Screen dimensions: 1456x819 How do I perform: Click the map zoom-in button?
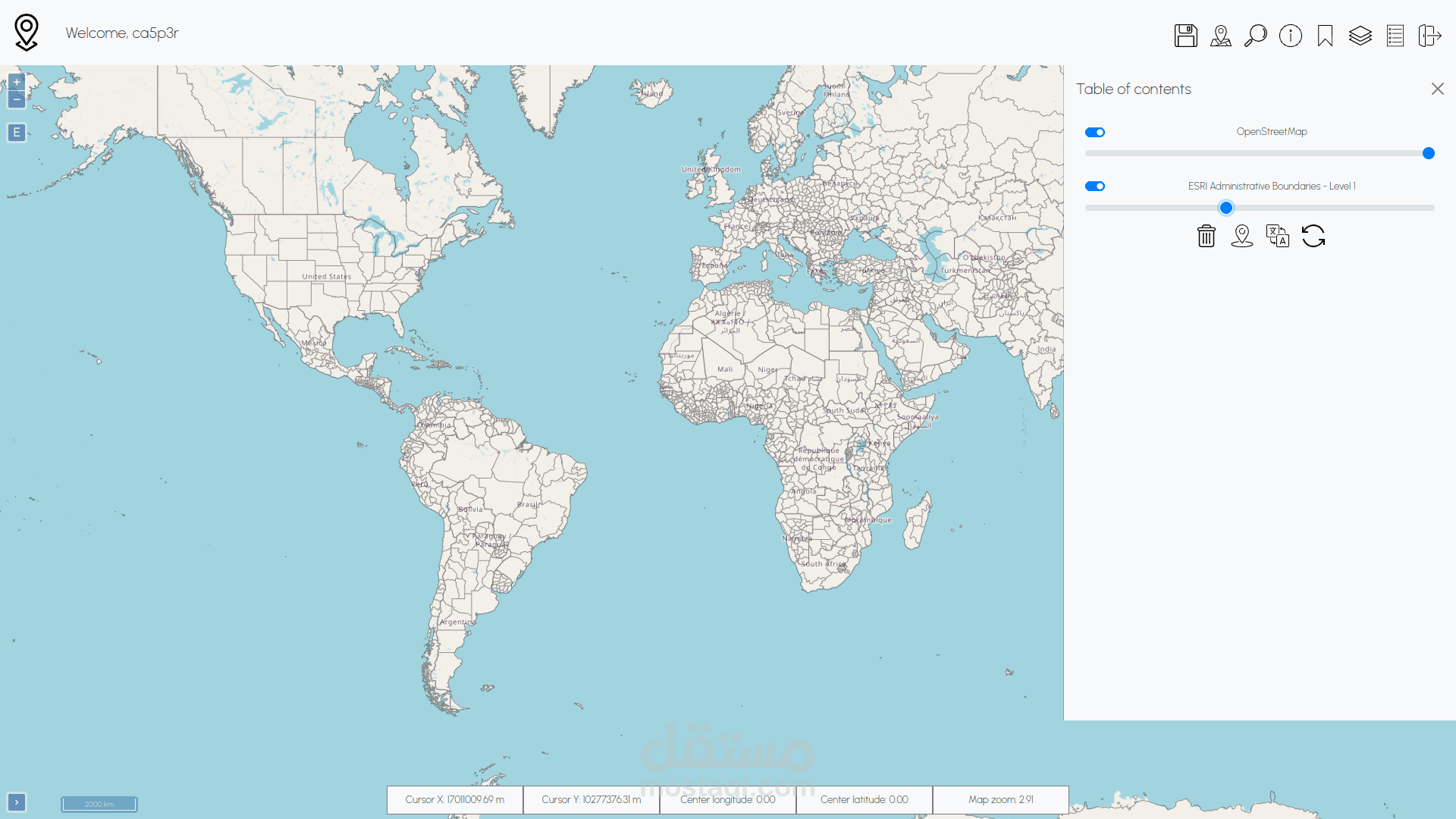[16, 82]
